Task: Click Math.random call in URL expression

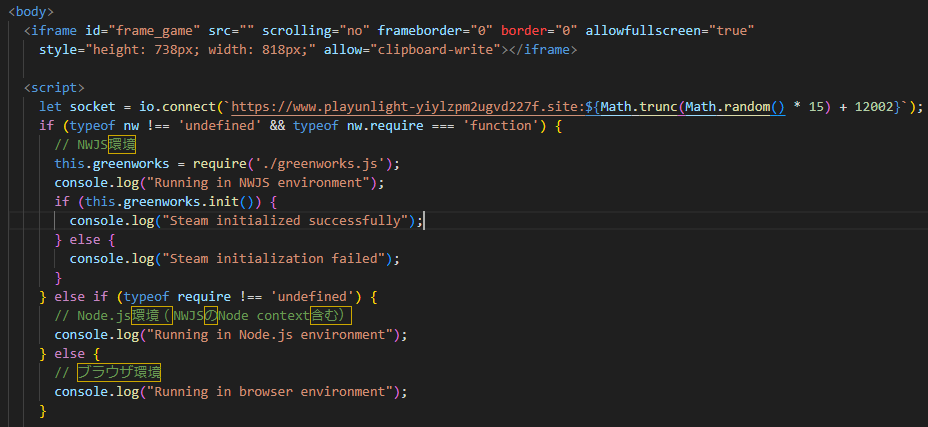Action: click(734, 107)
